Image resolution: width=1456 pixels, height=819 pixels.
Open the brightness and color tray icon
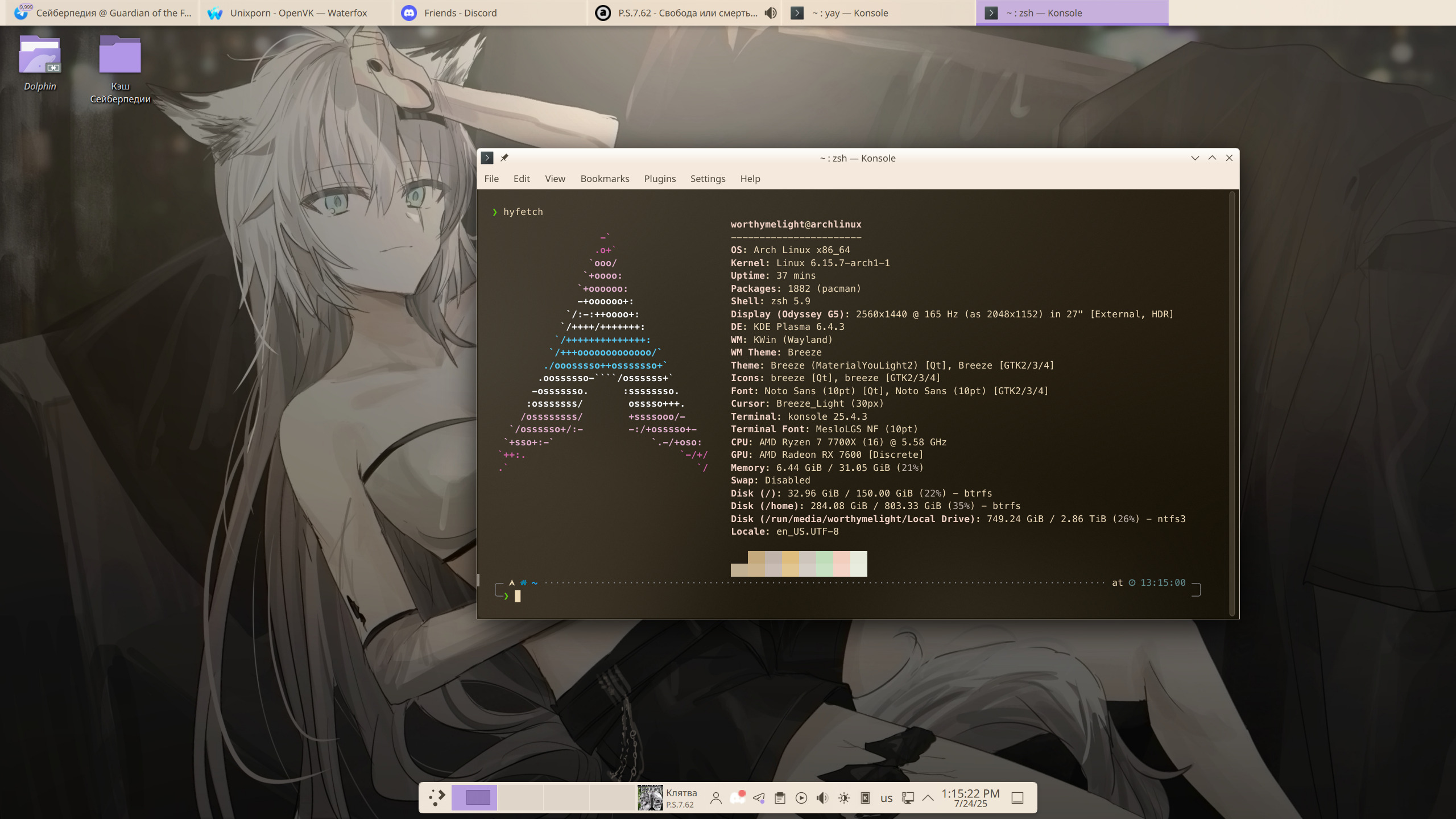pos(844,798)
